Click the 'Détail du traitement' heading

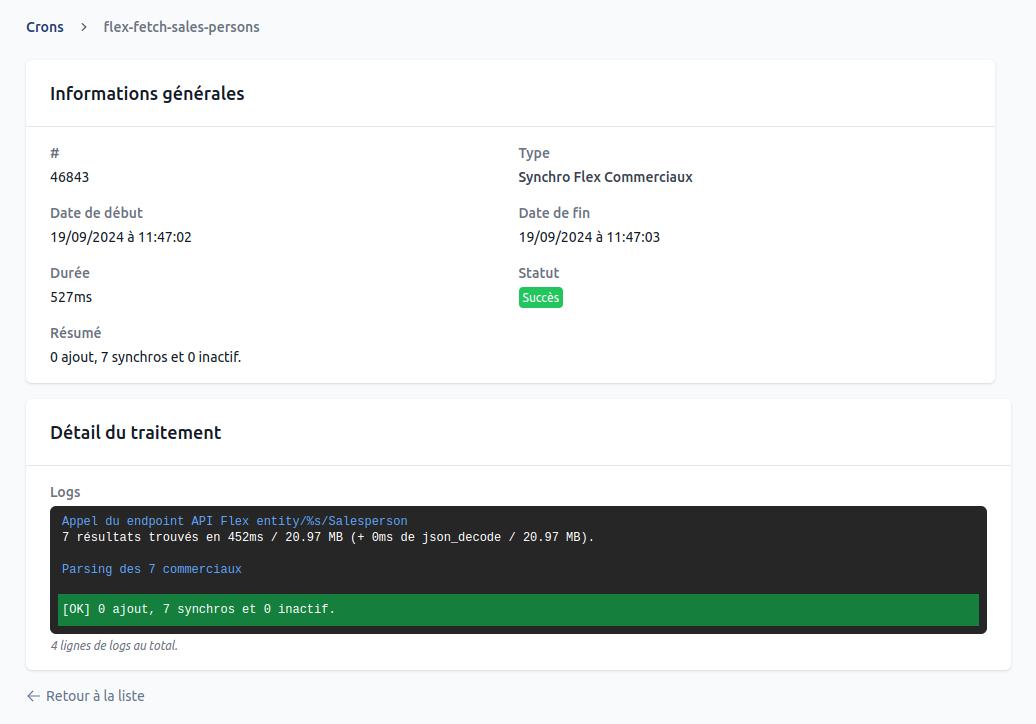coord(135,433)
